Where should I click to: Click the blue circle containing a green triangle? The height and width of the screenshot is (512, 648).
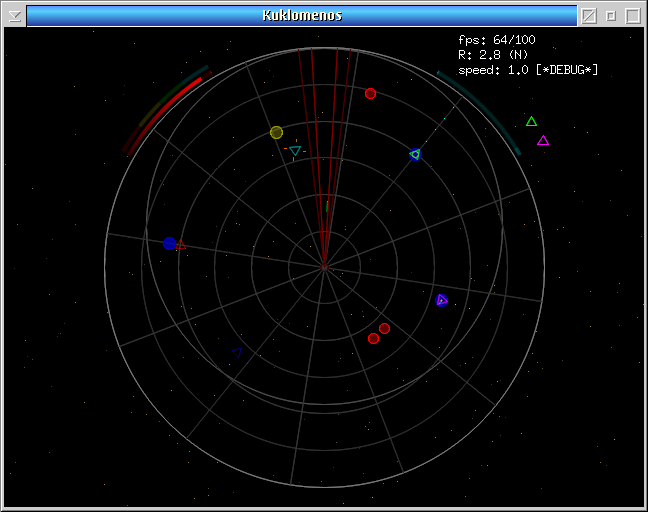point(415,154)
